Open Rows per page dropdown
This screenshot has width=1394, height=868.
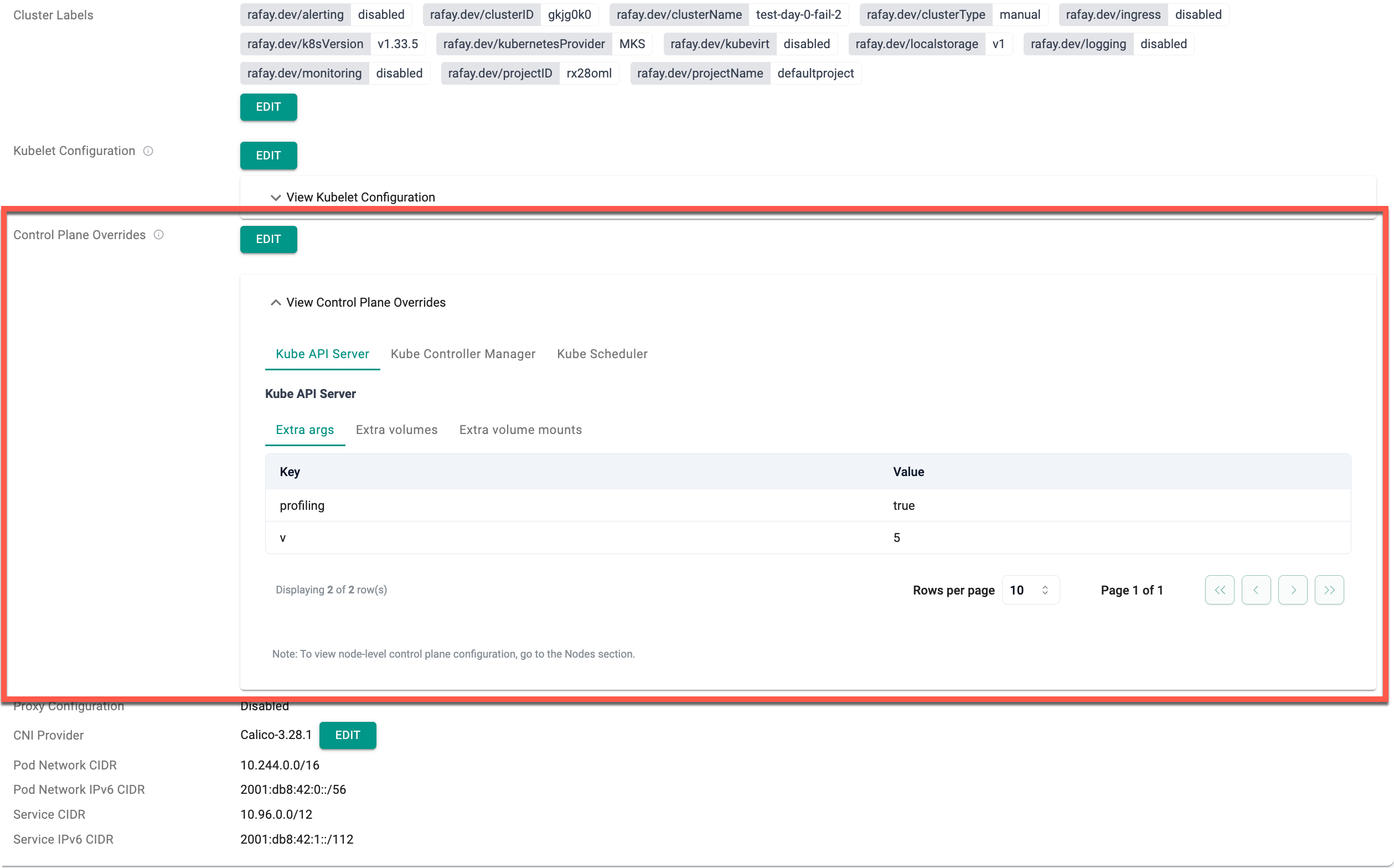1030,590
